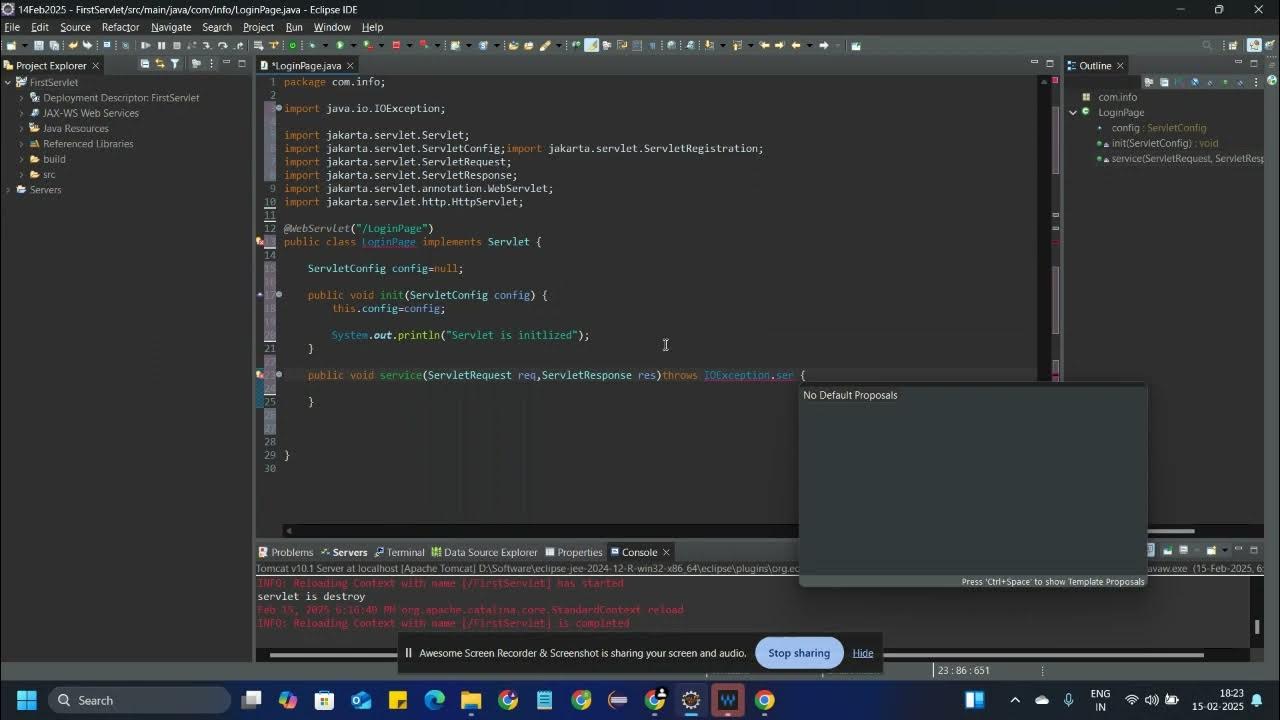Viewport: 1280px width, 720px height.
Task: Open the Project menu
Action: (x=258, y=27)
